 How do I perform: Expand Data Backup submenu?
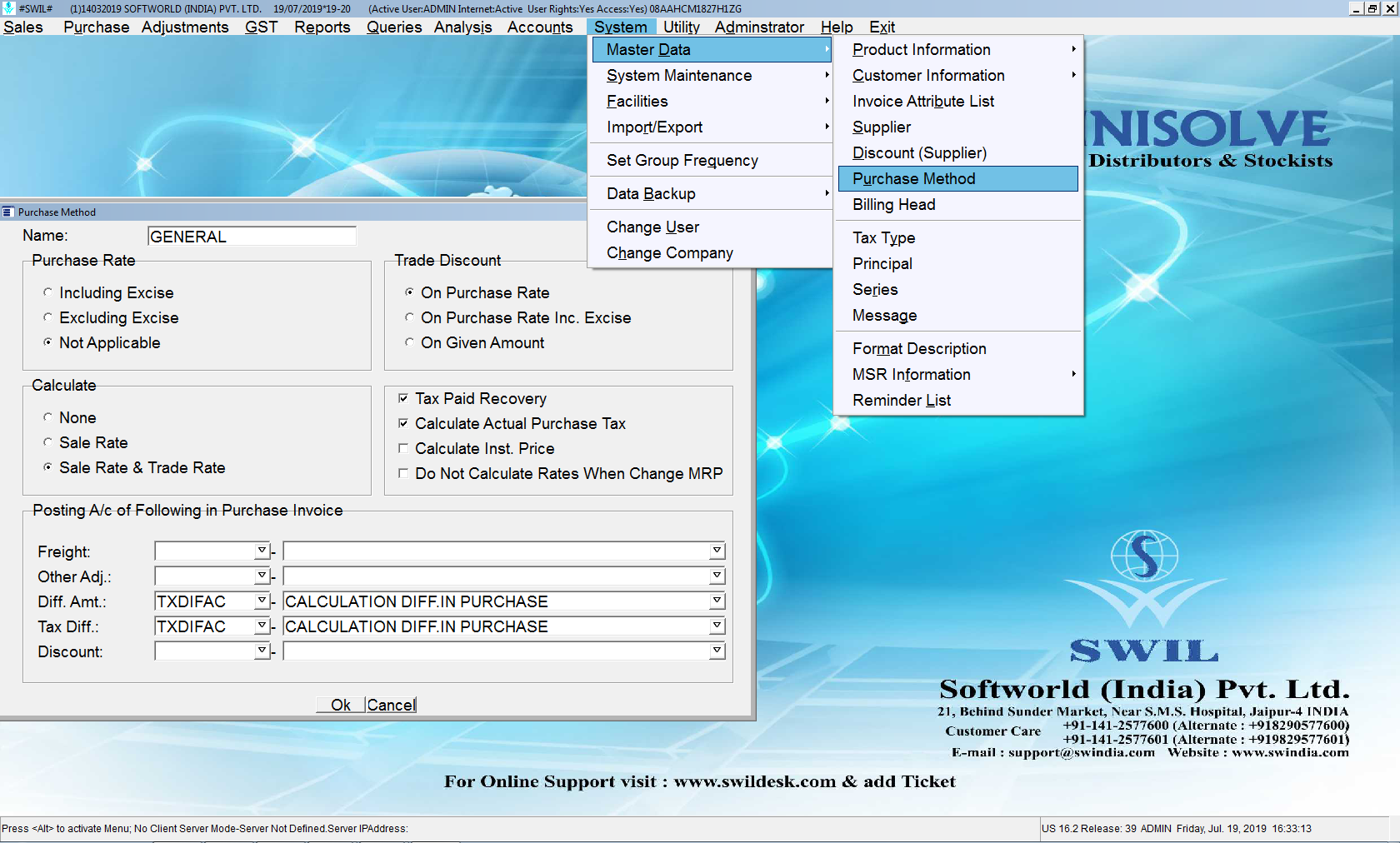712,194
